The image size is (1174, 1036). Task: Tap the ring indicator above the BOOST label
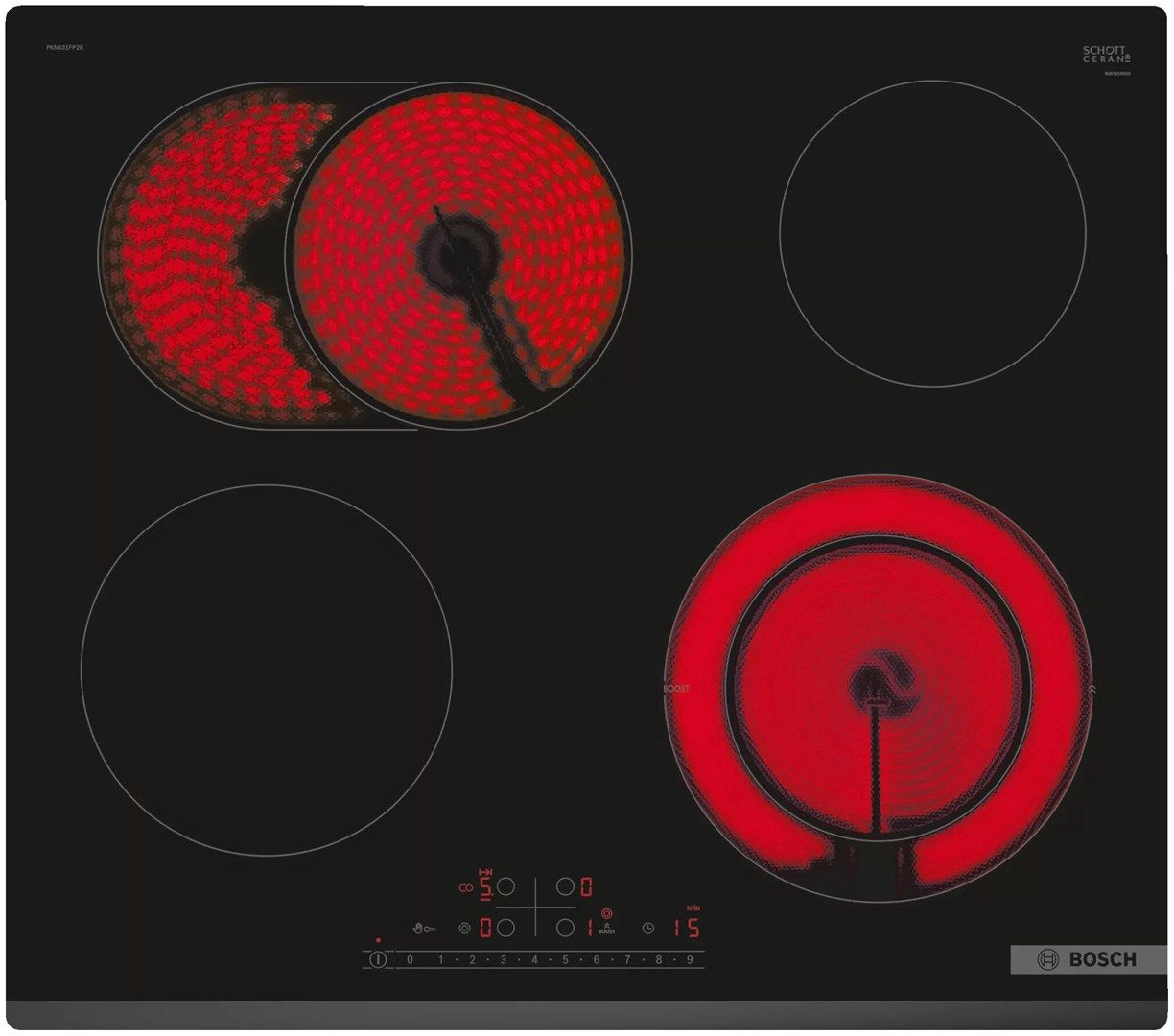606,913
